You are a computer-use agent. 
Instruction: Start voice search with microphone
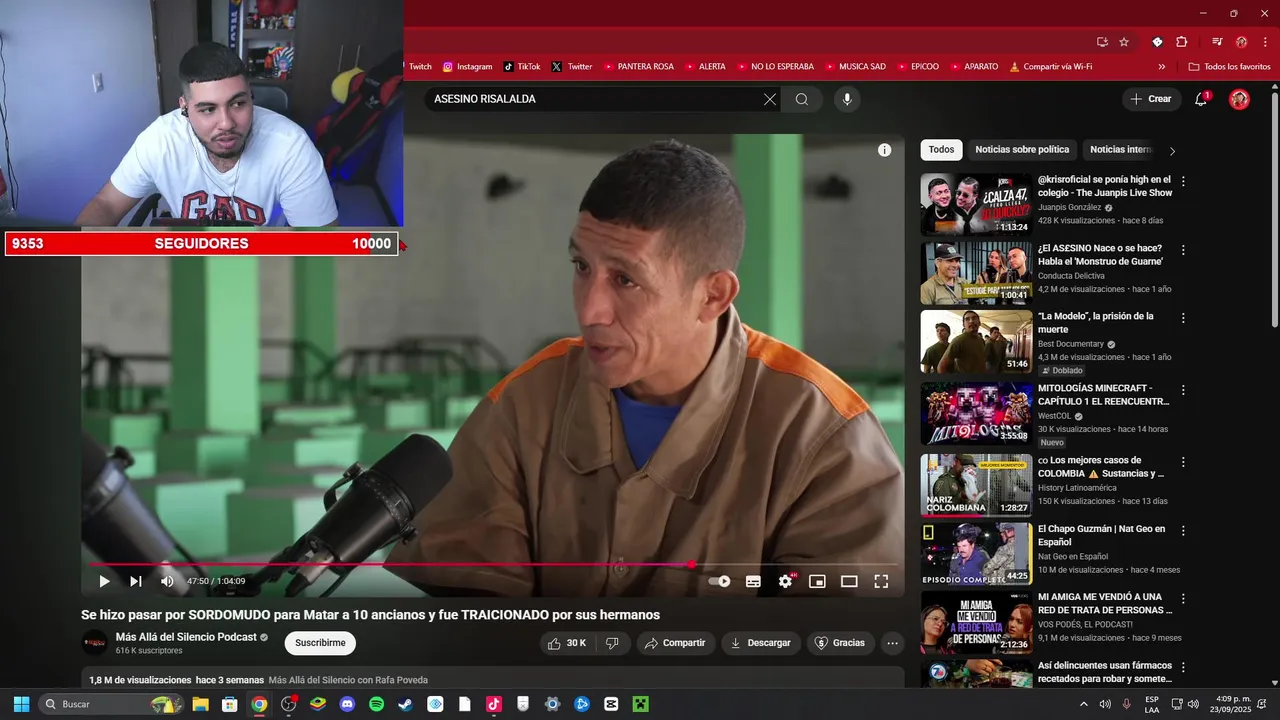click(847, 99)
